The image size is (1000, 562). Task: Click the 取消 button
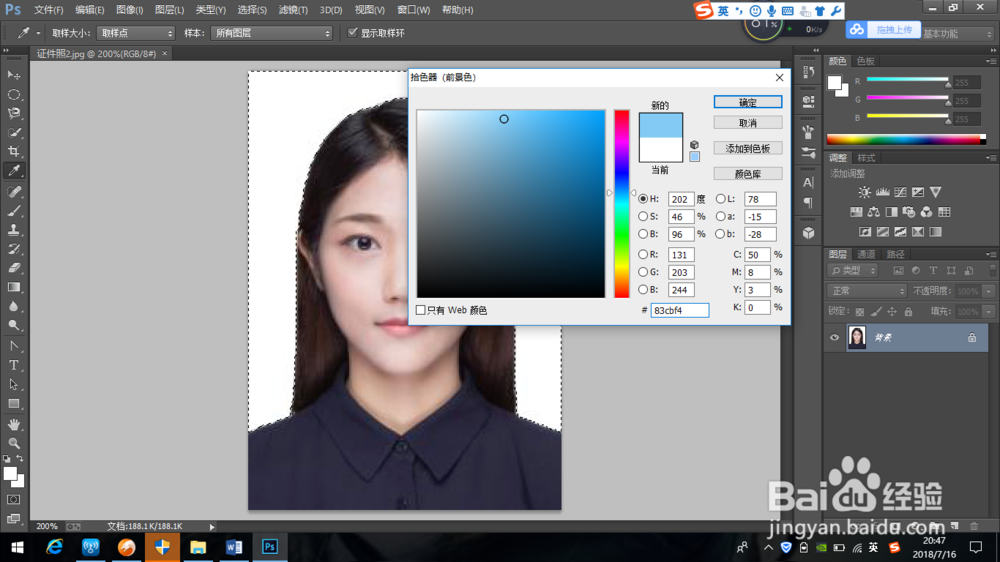747,122
